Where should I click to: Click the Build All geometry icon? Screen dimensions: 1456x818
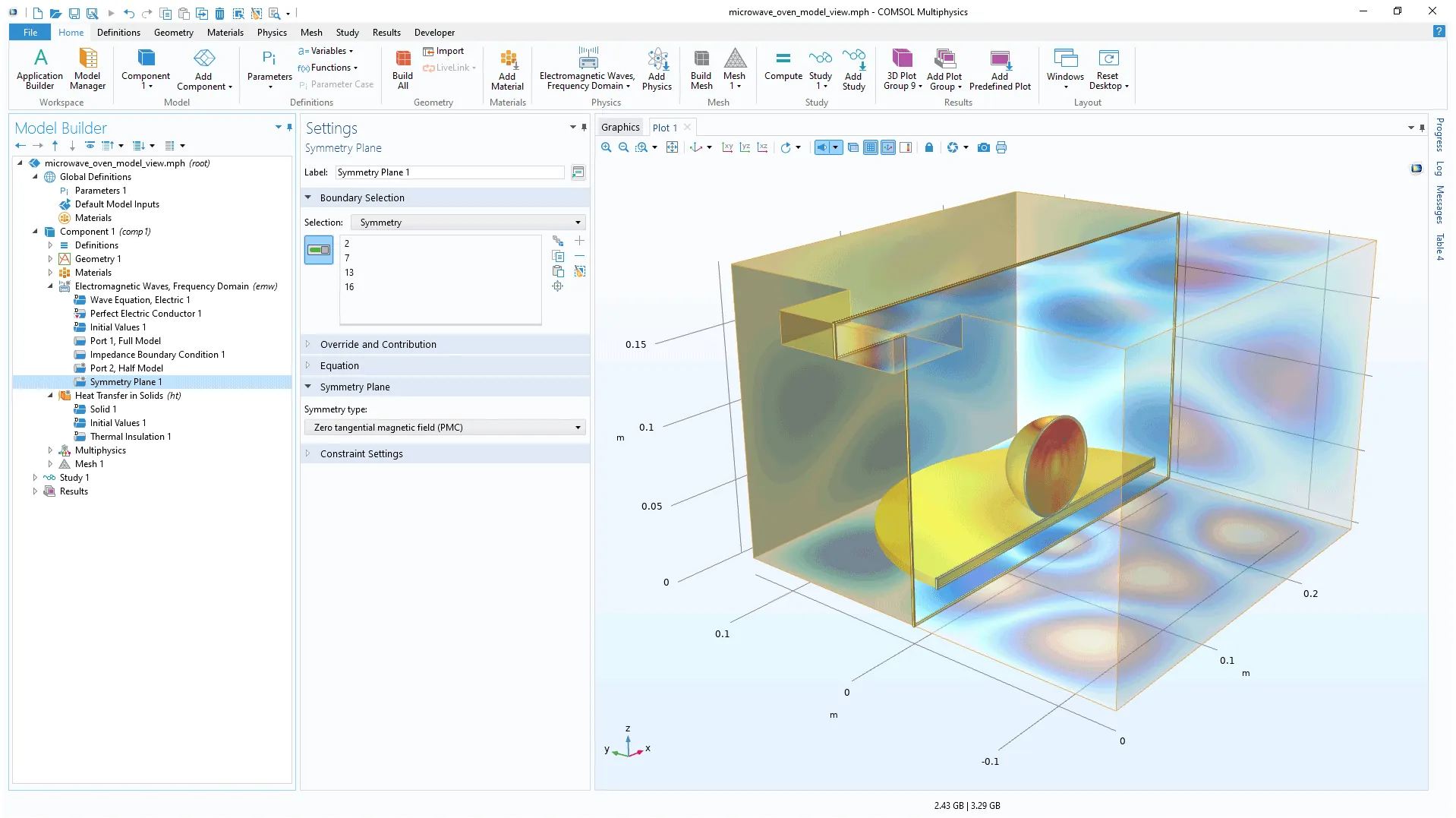(x=402, y=69)
